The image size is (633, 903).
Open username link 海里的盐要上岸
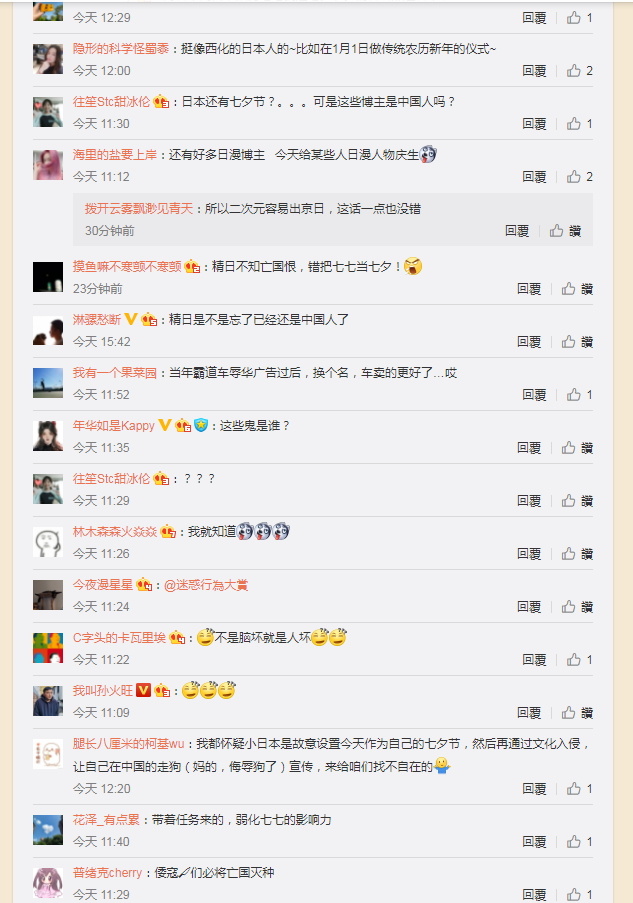point(115,154)
